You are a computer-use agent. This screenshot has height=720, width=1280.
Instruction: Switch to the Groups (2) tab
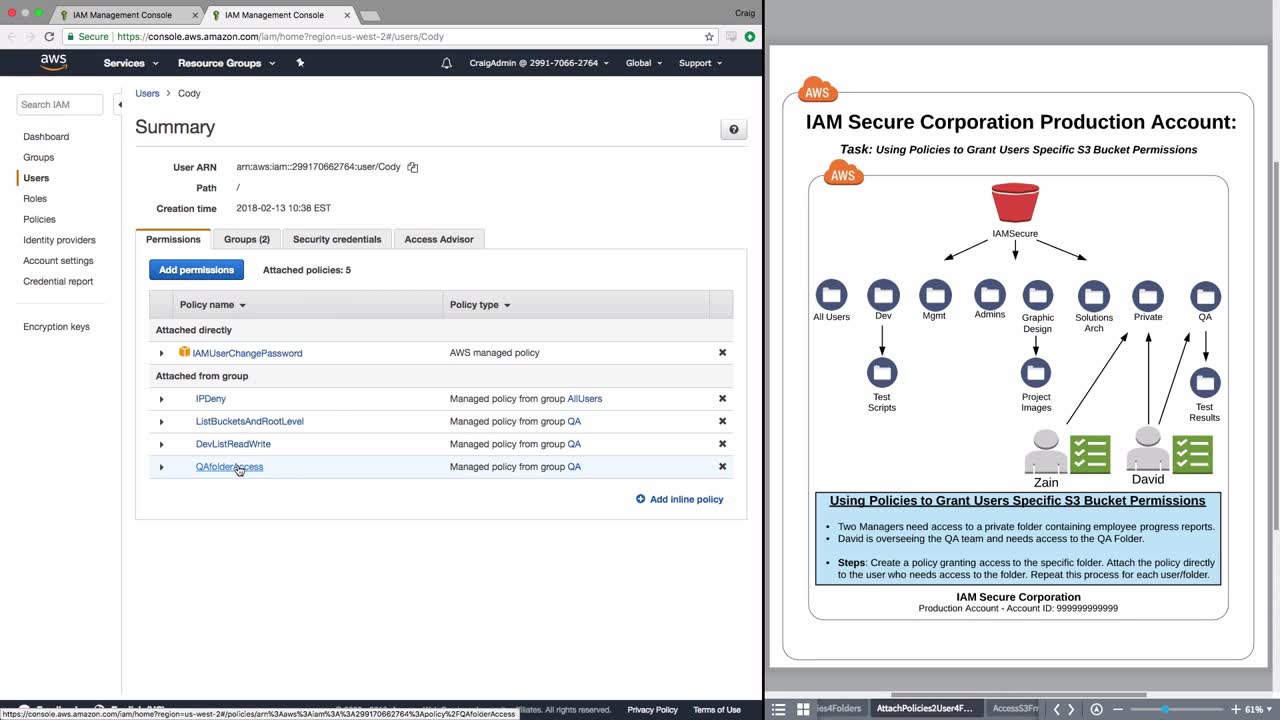pos(247,240)
